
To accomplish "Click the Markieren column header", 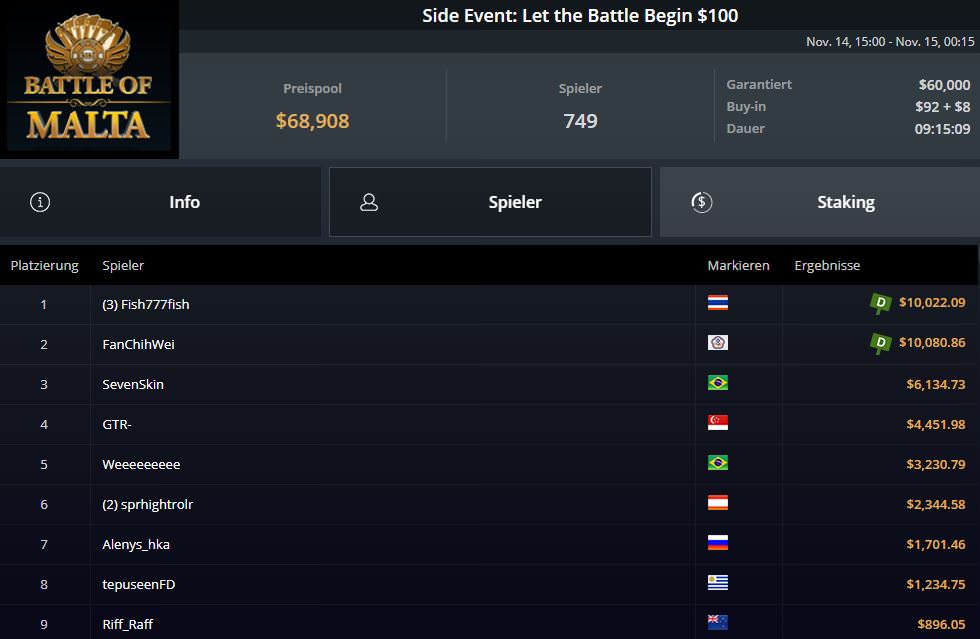I will click(x=738, y=265).
